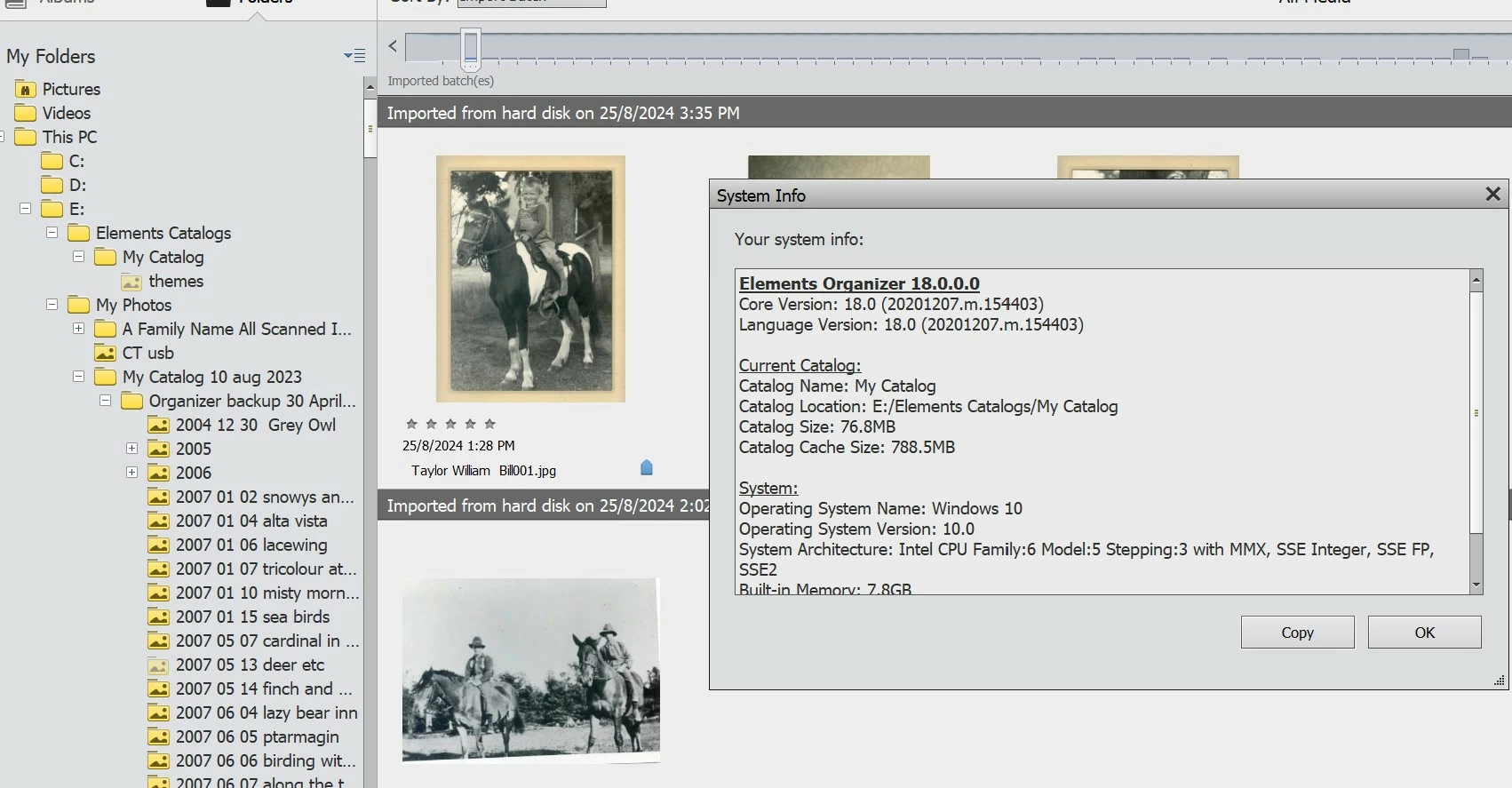Select the D: drive folder icon
Viewport: 1512px width, 788px height.
[52, 185]
